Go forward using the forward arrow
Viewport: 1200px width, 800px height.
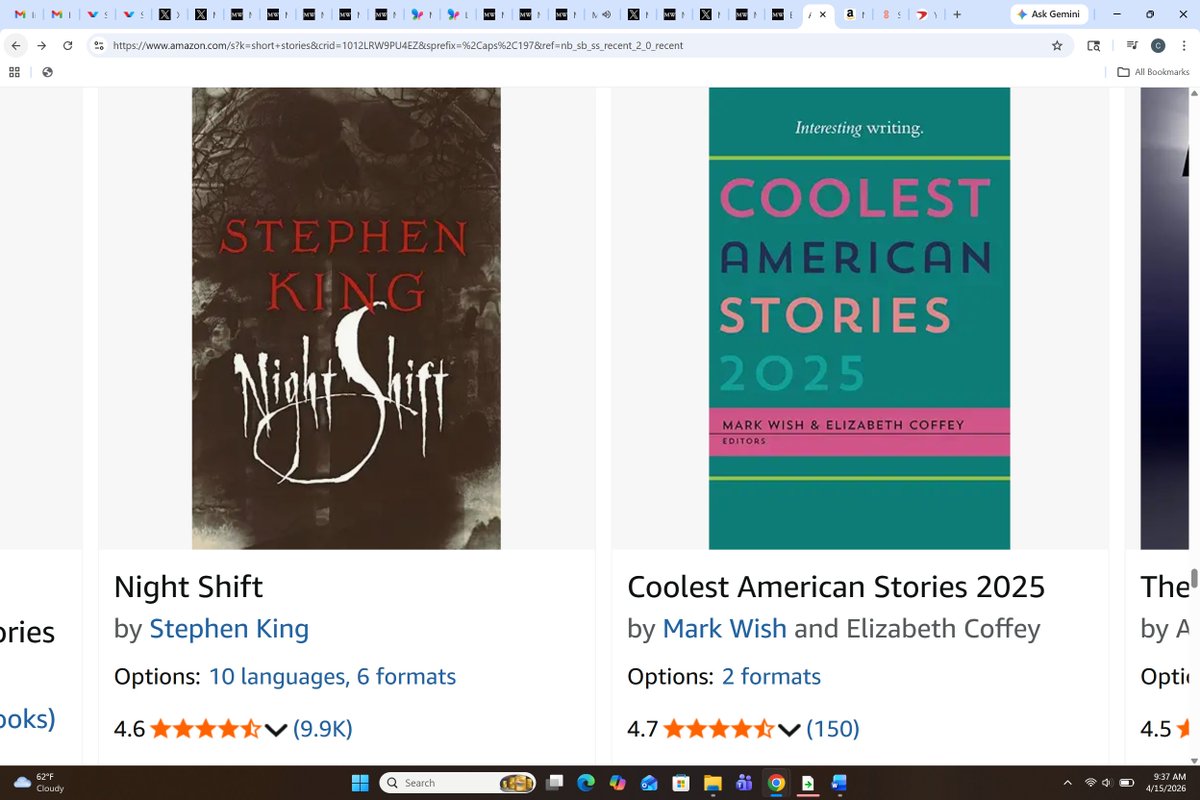coord(40,45)
